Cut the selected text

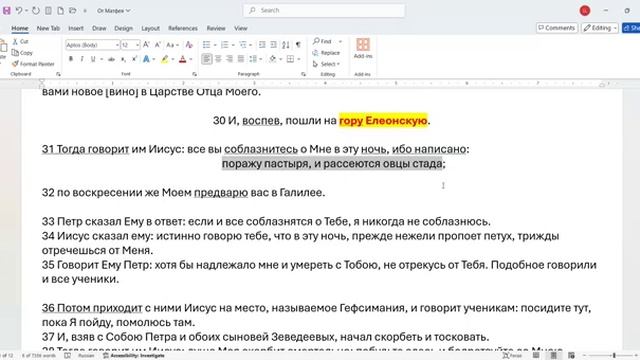(x=20, y=41)
